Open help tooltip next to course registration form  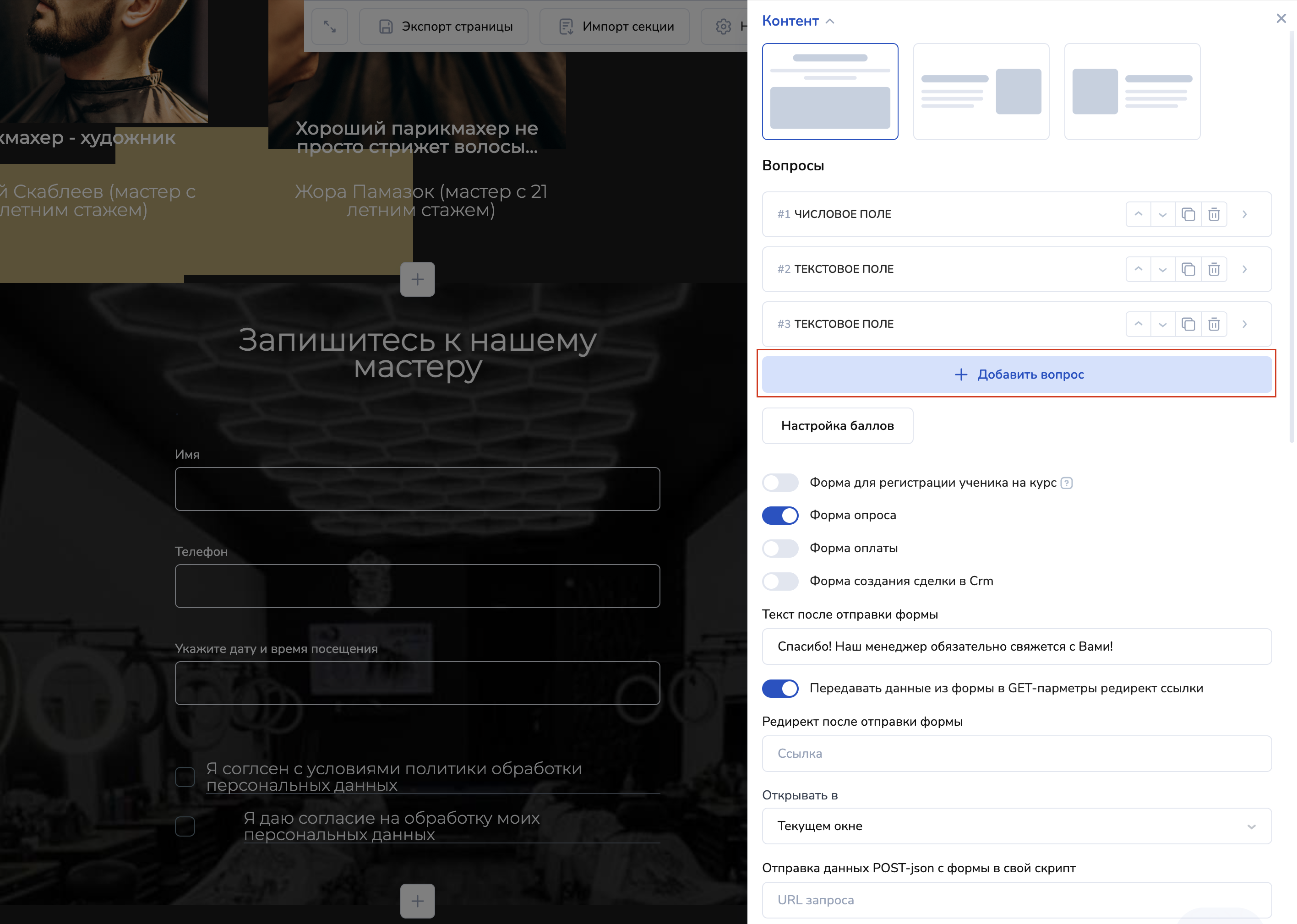click(x=1067, y=483)
